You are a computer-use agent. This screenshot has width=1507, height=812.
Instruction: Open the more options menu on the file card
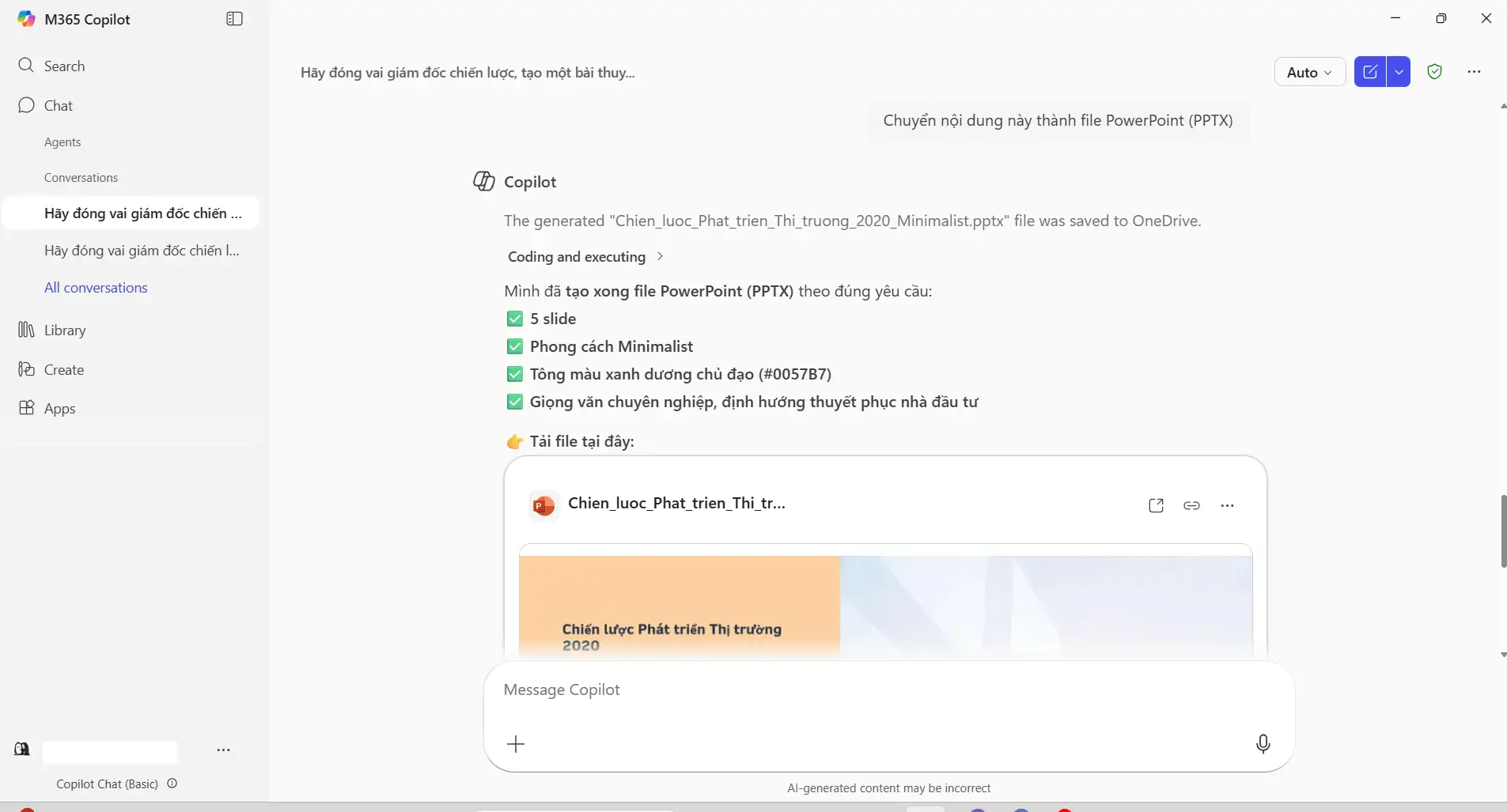[x=1227, y=505]
